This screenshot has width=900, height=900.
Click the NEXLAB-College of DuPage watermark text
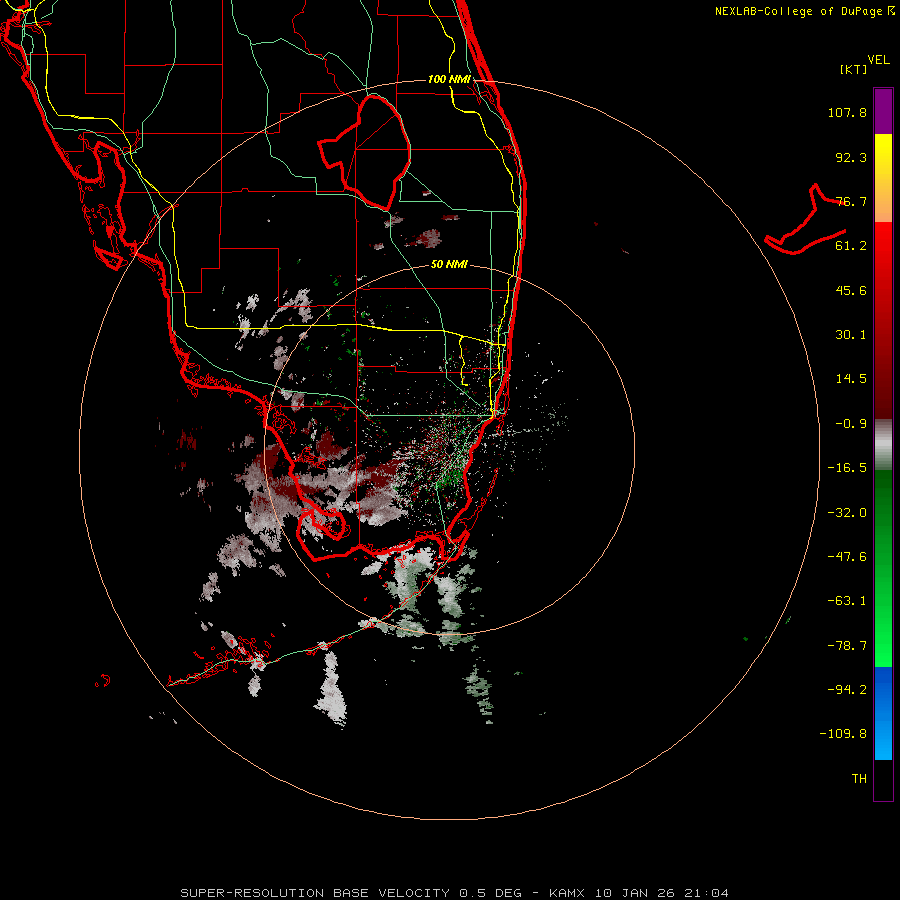804,11
